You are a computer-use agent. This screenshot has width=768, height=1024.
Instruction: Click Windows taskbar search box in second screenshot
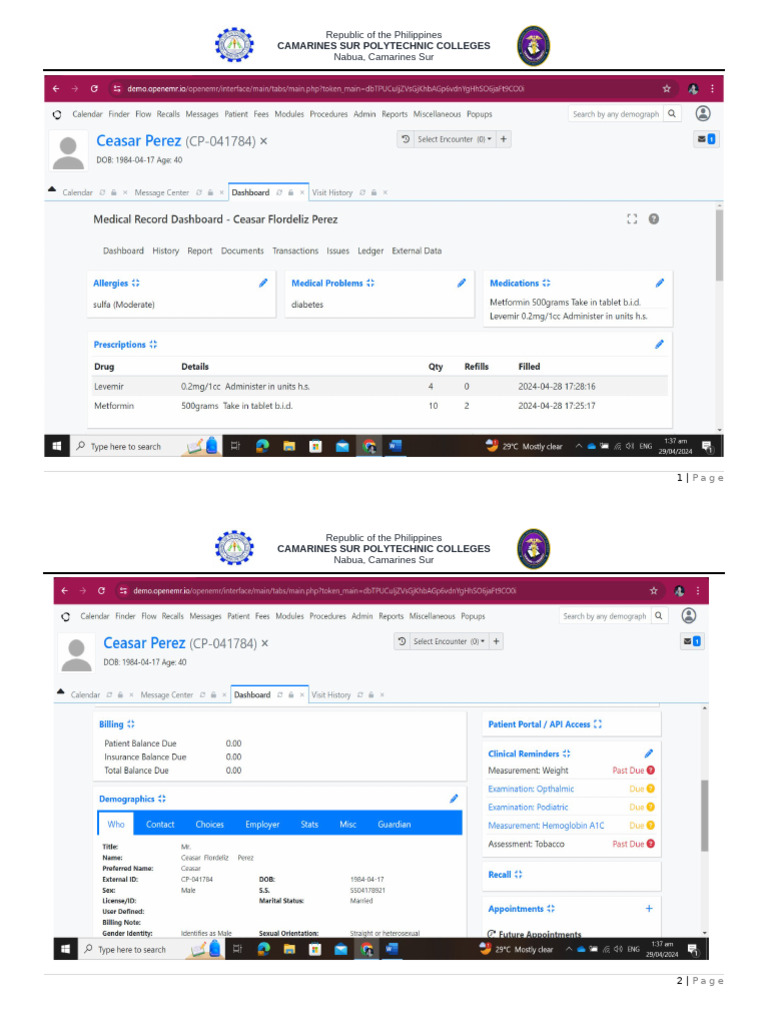pyautogui.click(x=131, y=949)
